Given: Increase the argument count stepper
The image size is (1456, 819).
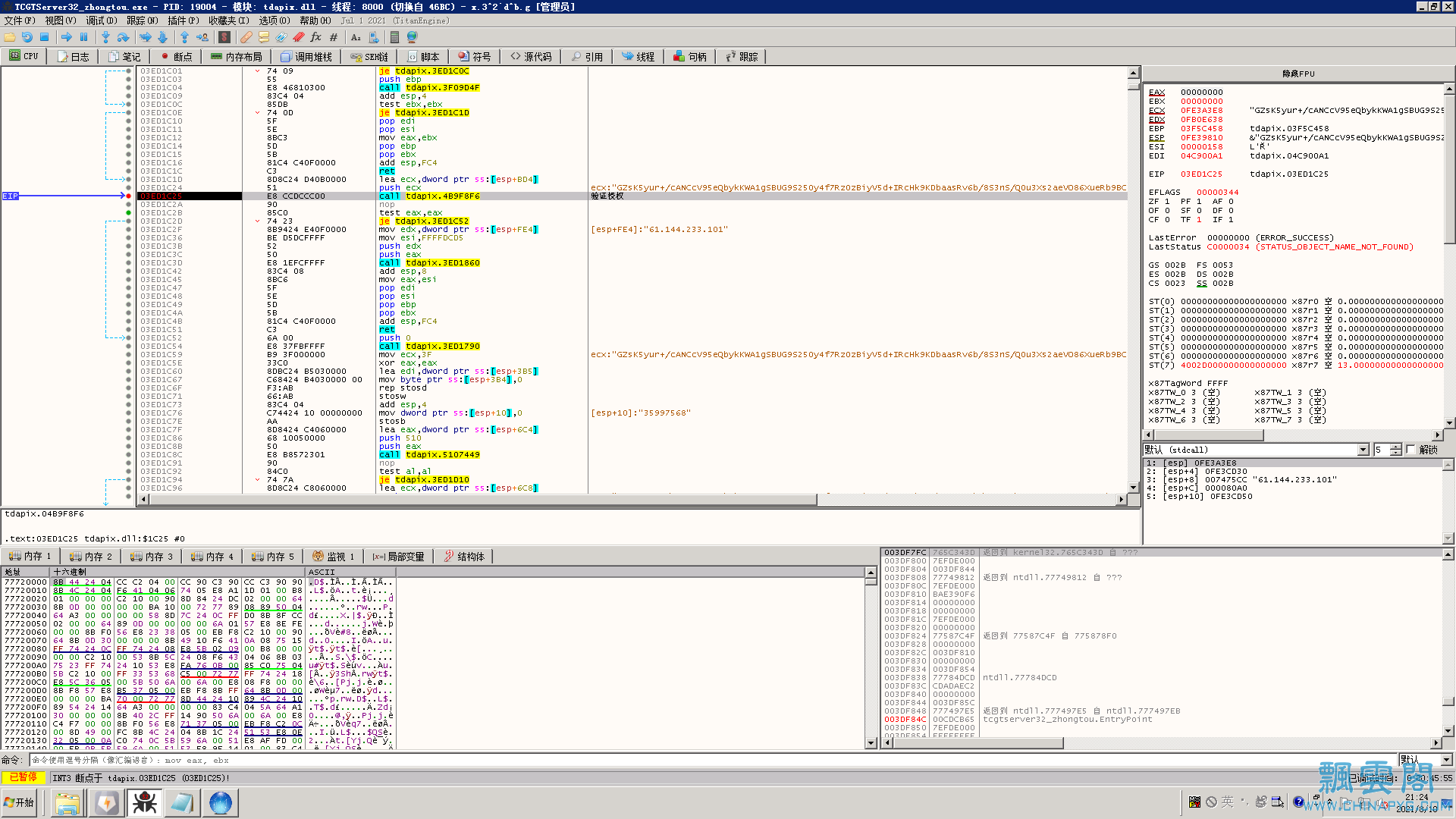Looking at the screenshot, I should [1396, 447].
